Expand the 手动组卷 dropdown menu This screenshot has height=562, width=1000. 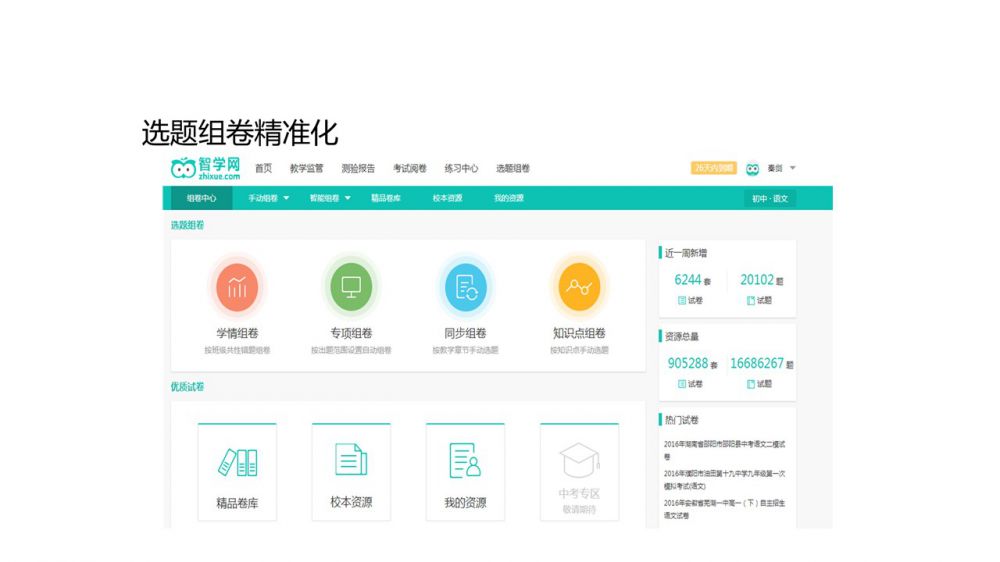268,198
